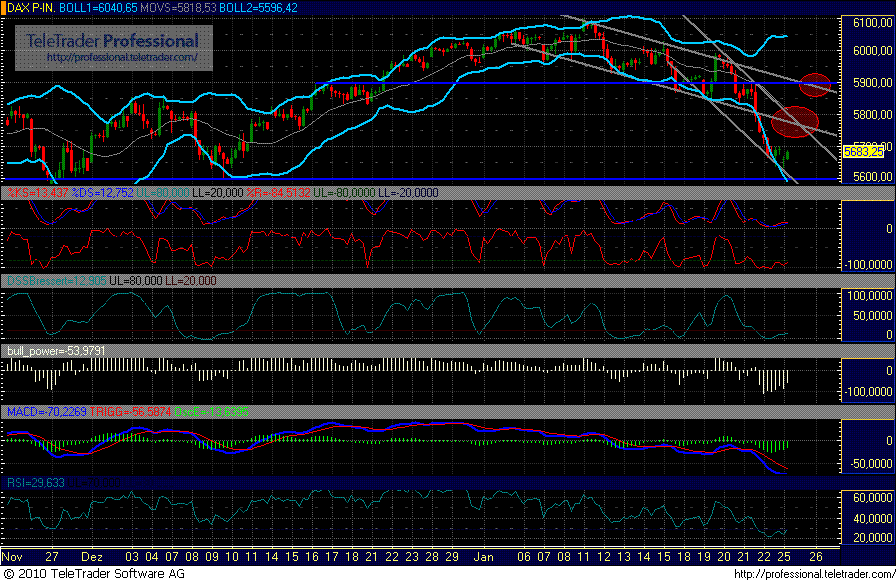The width and height of the screenshot is (896, 583).
Task: Click the 6000,00 price axis label
Action: (x=873, y=51)
